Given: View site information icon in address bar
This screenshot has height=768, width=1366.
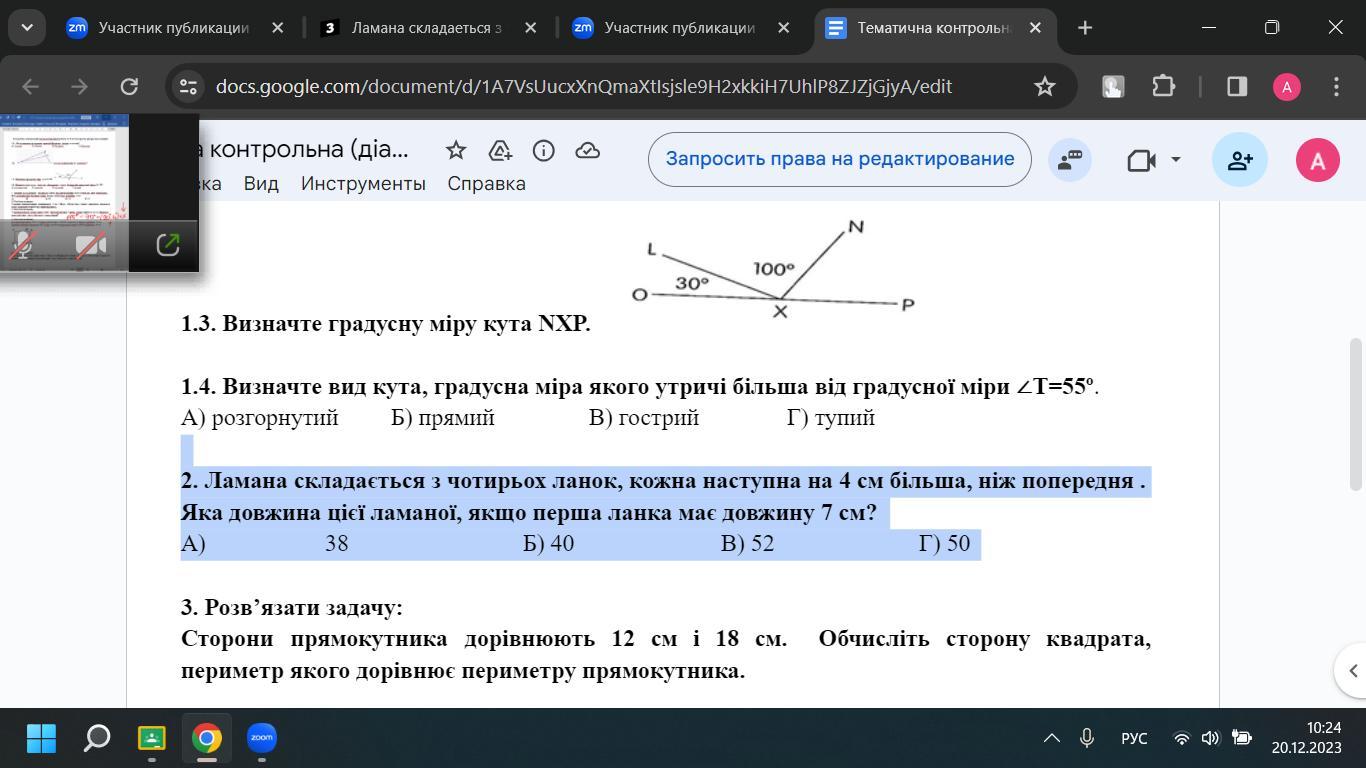Looking at the screenshot, I should (188, 87).
